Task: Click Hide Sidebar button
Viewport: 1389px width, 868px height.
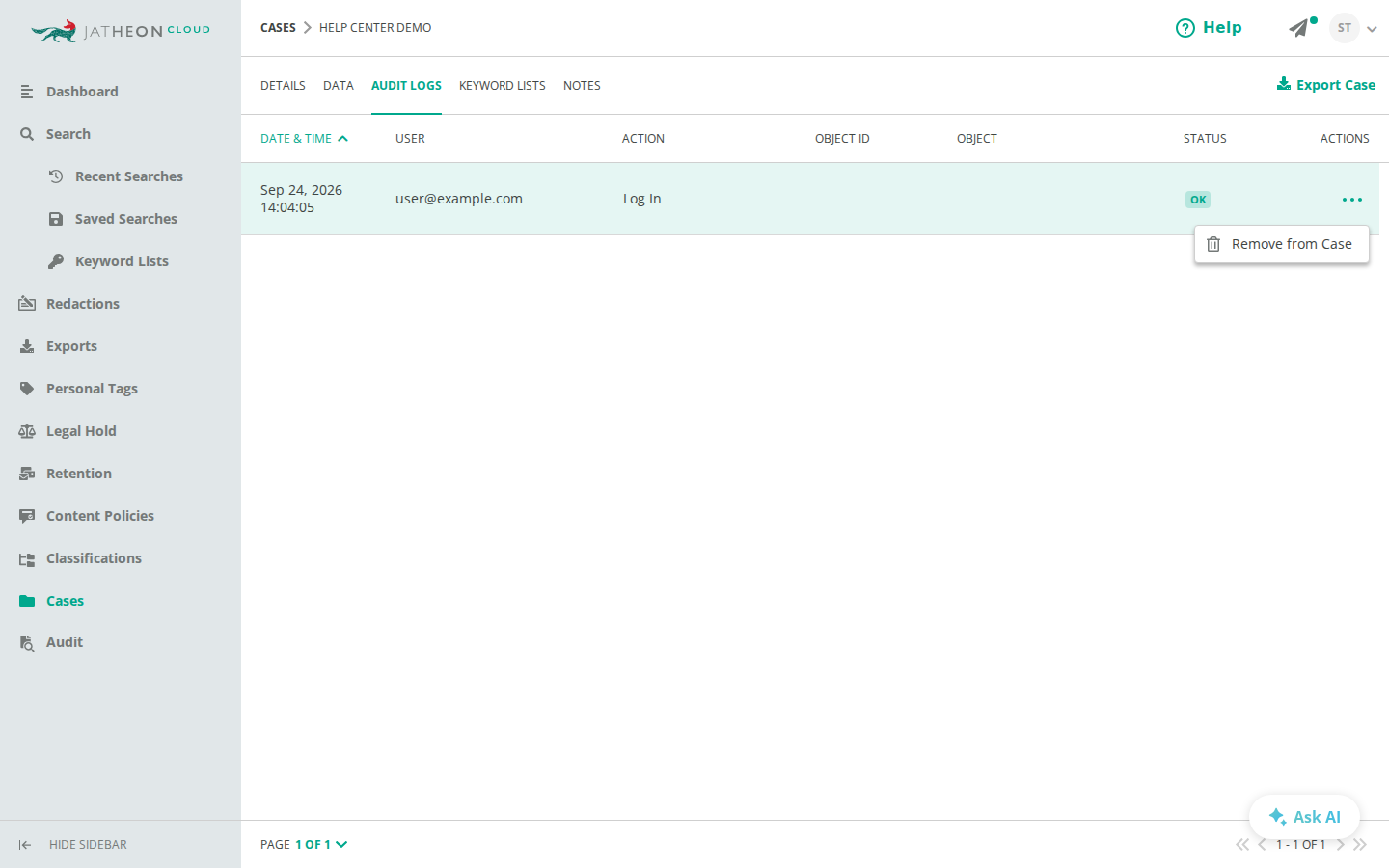Action: (72, 845)
